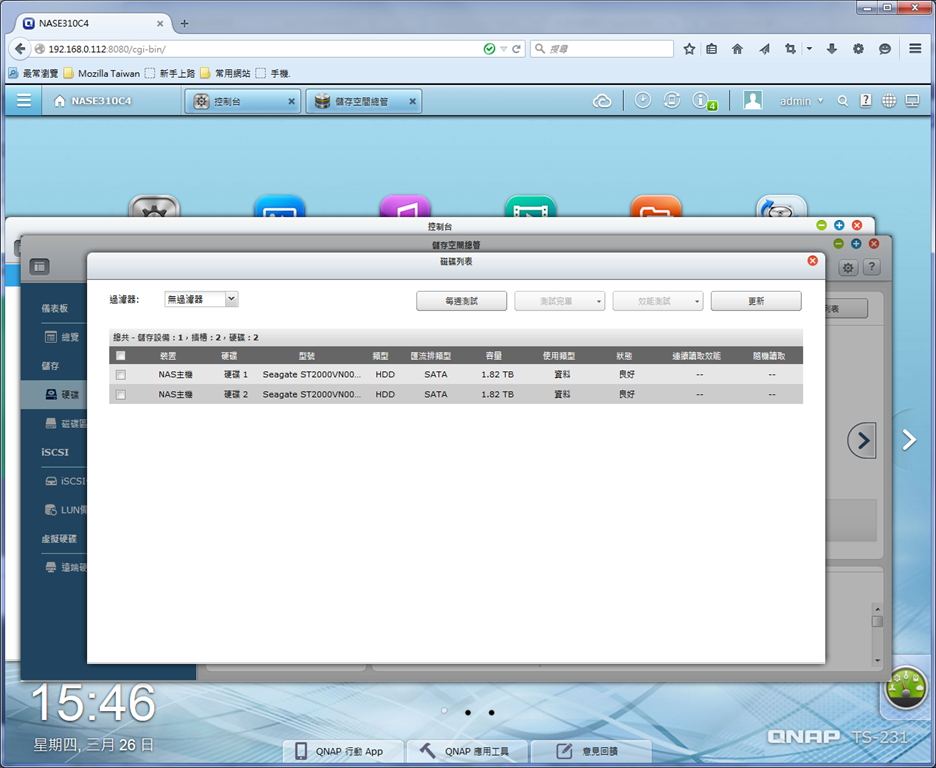
Task: Select the NASE310C4 browser tab
Action: point(94,23)
